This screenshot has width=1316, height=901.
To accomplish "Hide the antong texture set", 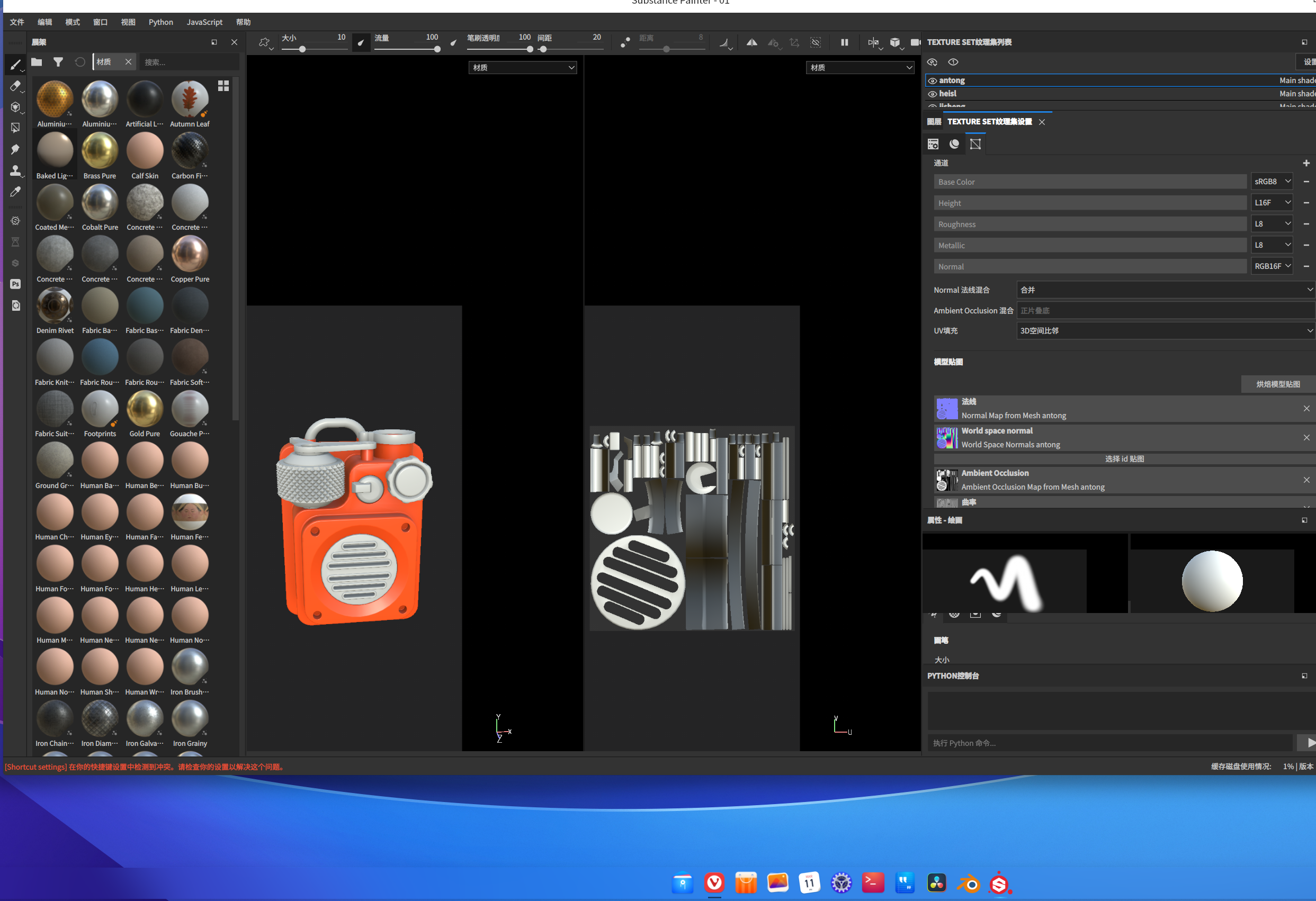I will (932, 81).
